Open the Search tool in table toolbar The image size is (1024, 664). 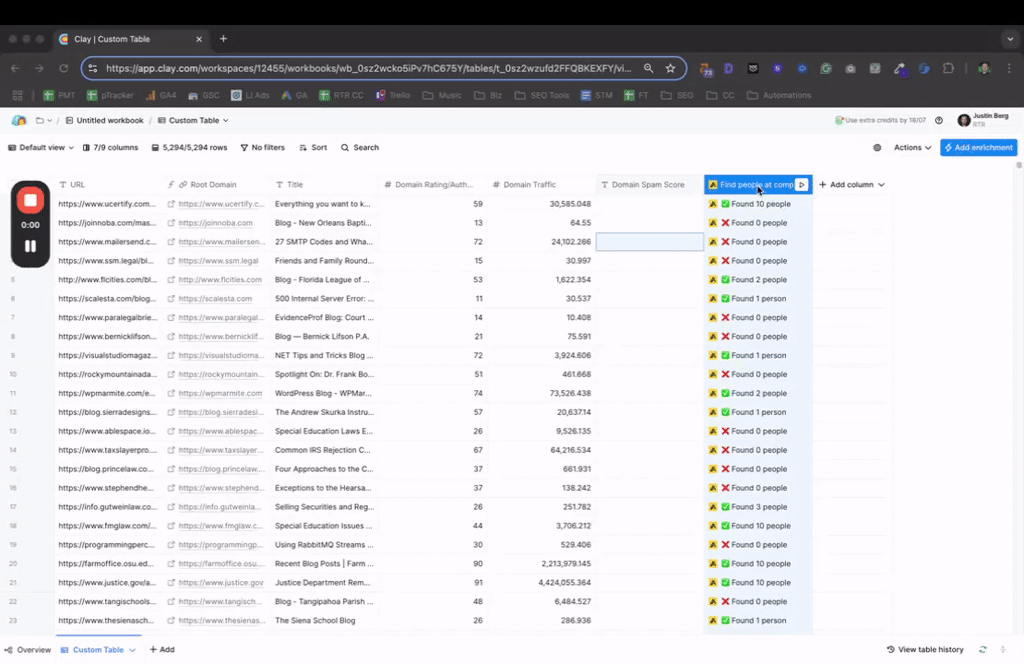click(359, 147)
